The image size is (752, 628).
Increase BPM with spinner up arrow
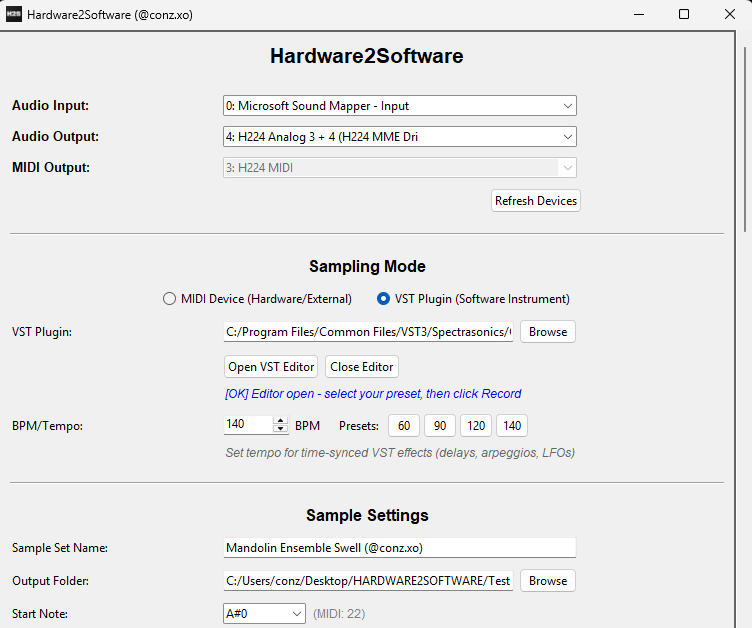pos(280,420)
